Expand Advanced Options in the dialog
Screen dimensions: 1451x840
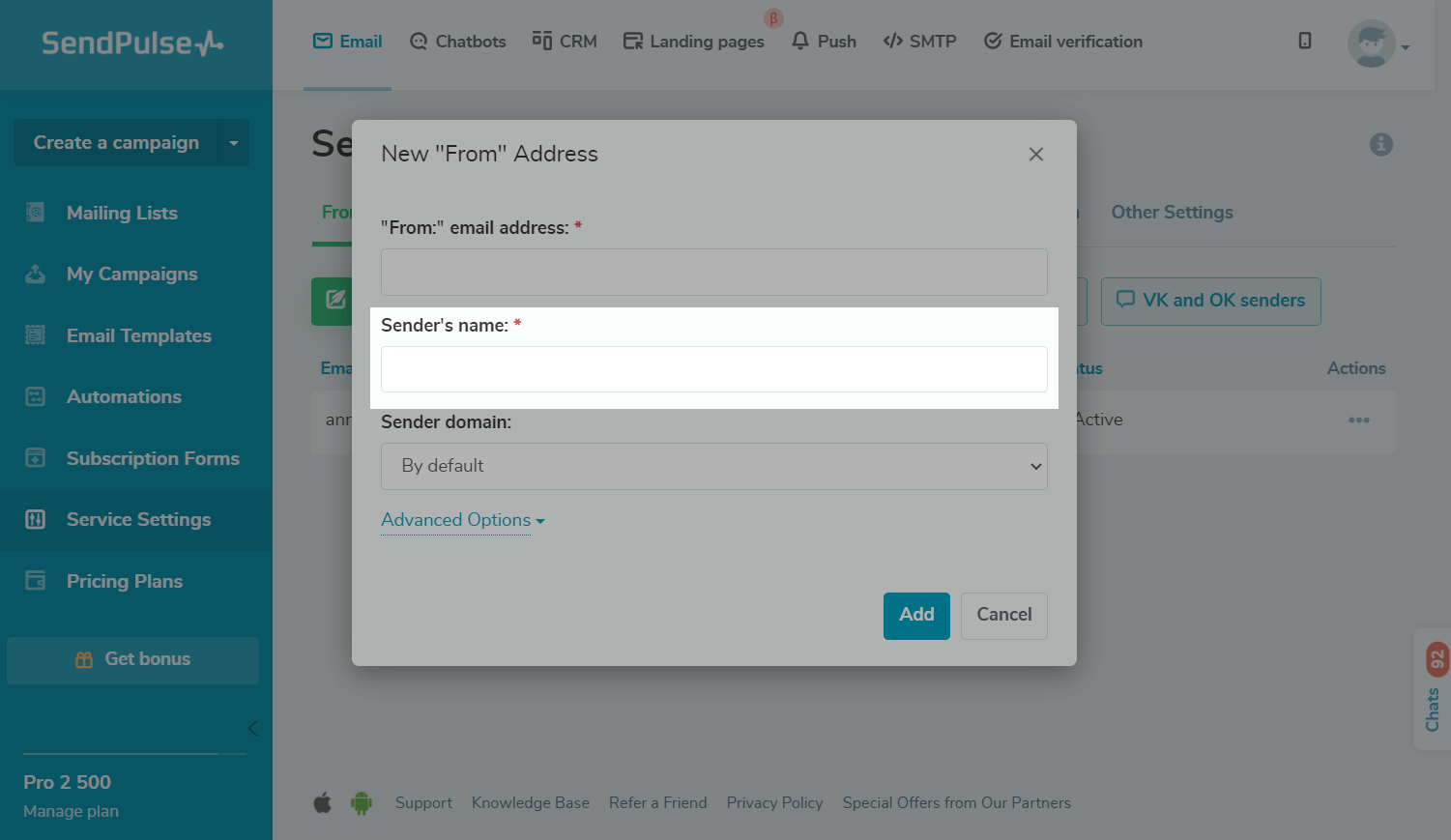[x=462, y=520]
